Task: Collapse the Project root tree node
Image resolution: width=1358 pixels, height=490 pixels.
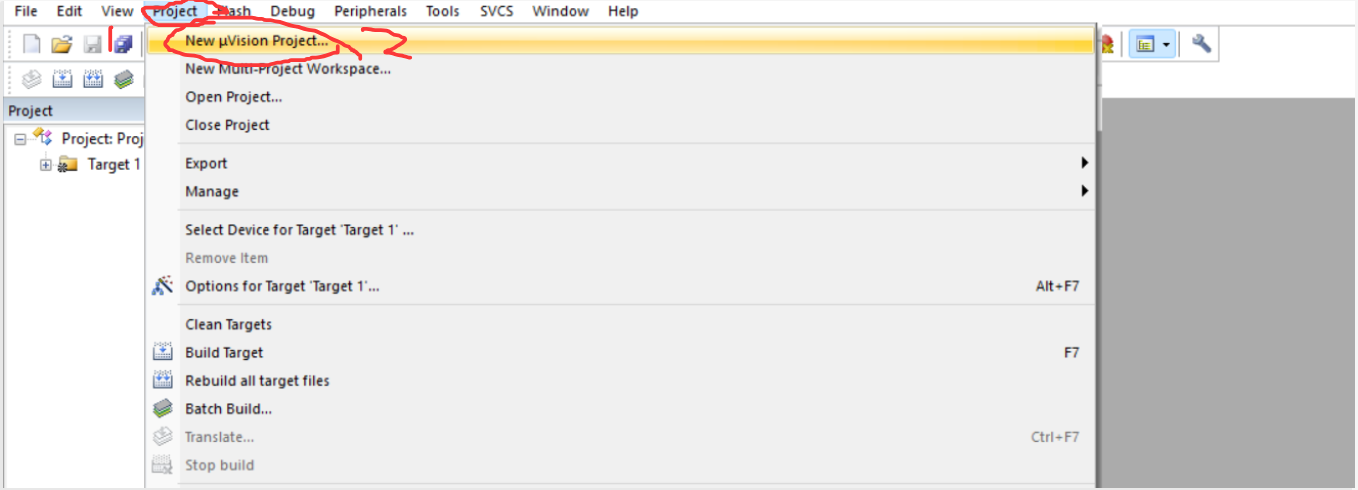Action: (20, 139)
